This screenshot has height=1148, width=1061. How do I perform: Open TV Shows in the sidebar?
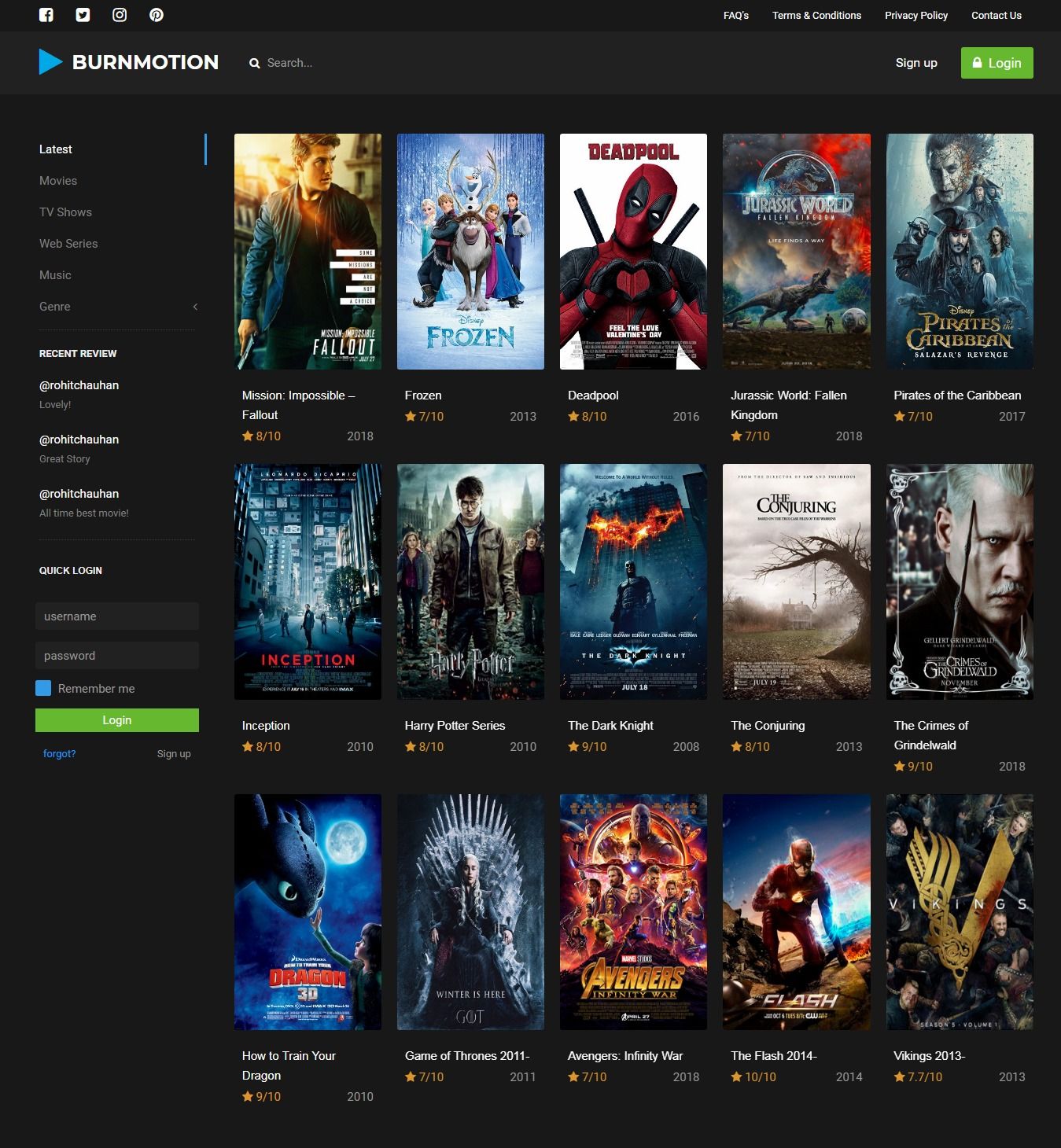coord(65,212)
